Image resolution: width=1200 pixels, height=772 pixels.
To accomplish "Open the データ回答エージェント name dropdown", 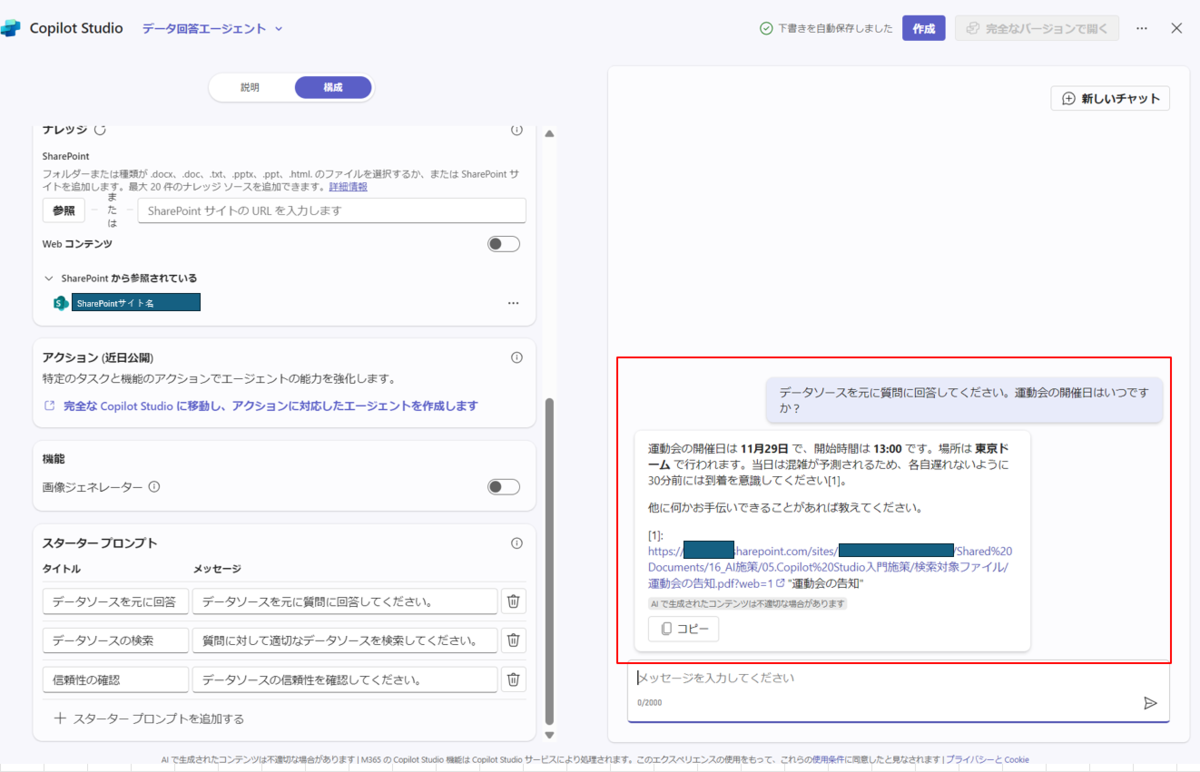I will click(212, 29).
